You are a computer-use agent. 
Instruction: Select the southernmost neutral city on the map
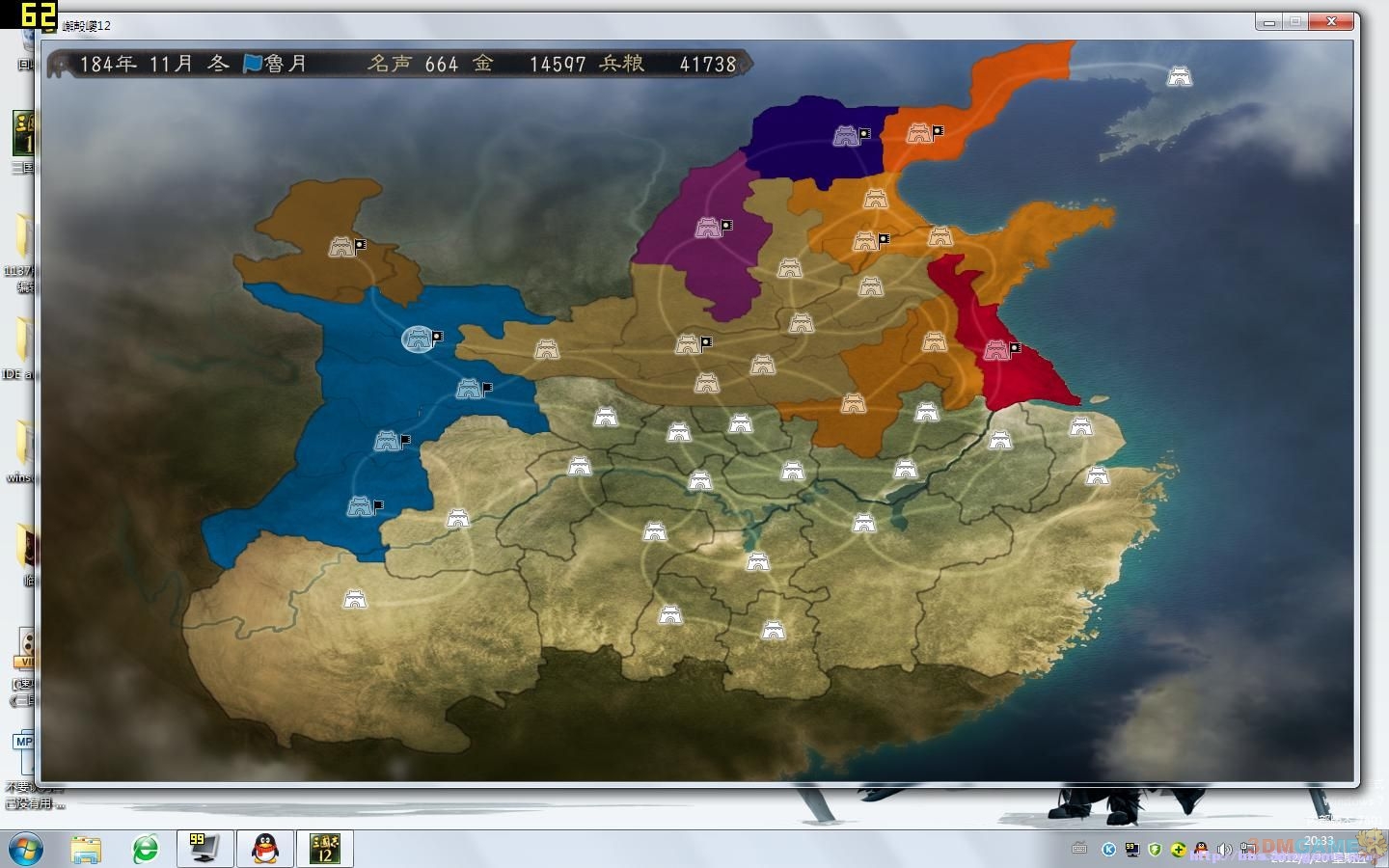point(773,630)
